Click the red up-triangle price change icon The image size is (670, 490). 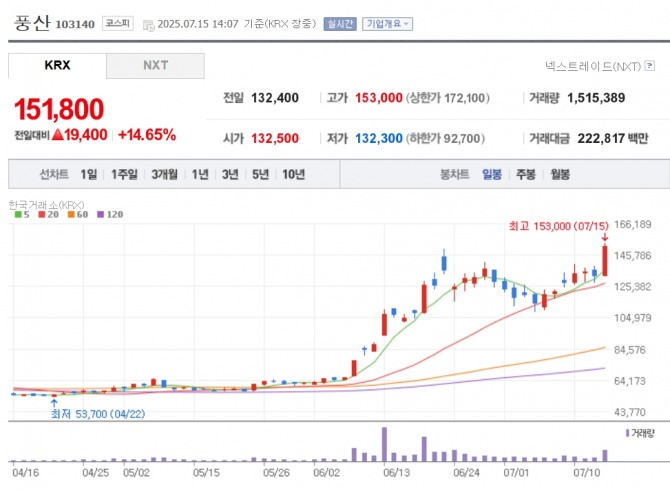pos(58,134)
